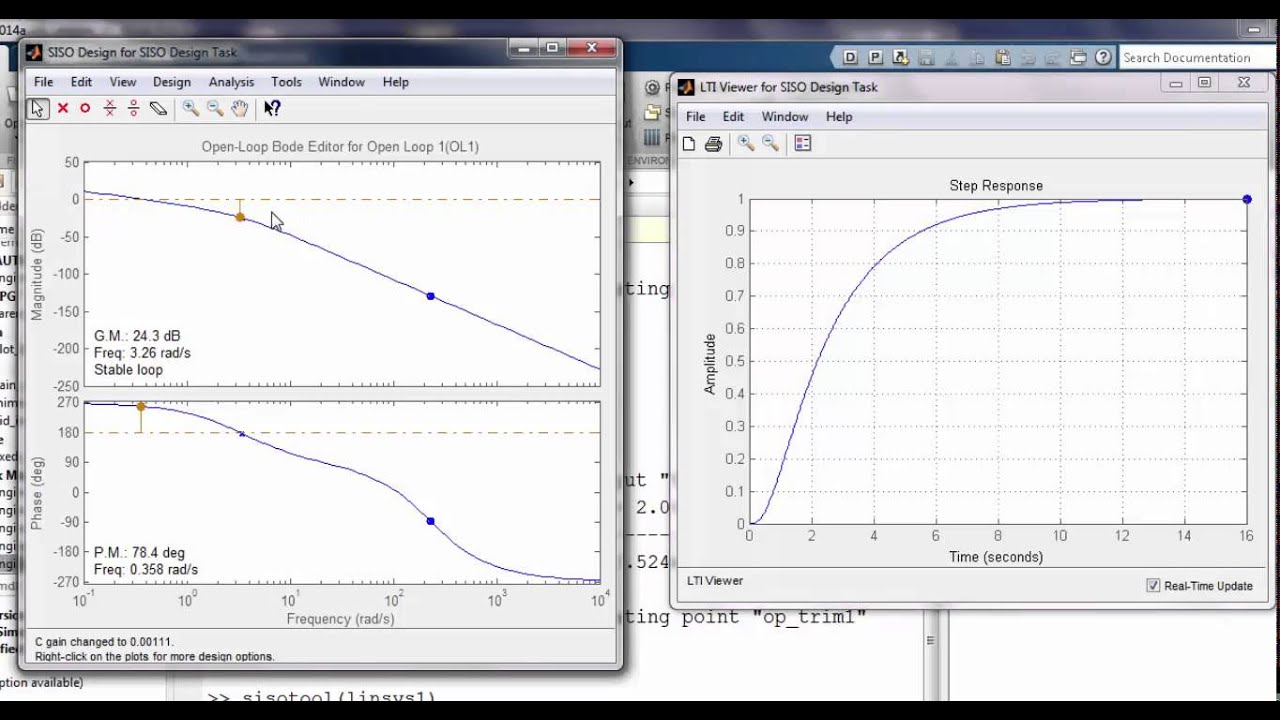Click the 'Freq: 0.358 rad/s' text
Screen dimensions: 1280x720
point(146,570)
